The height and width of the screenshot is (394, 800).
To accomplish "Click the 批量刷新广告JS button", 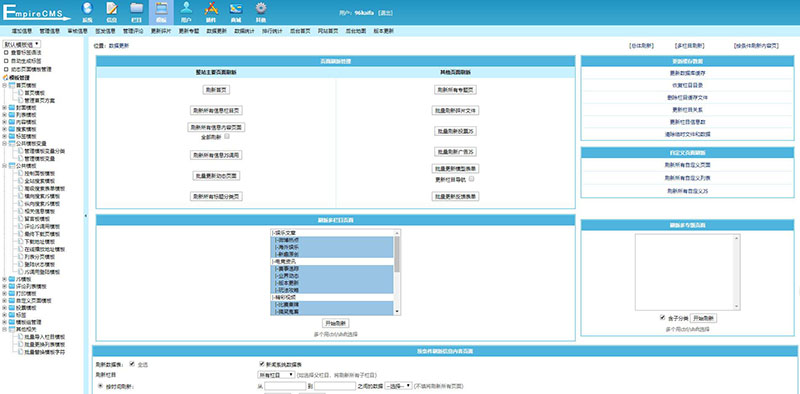I will click(x=456, y=152).
